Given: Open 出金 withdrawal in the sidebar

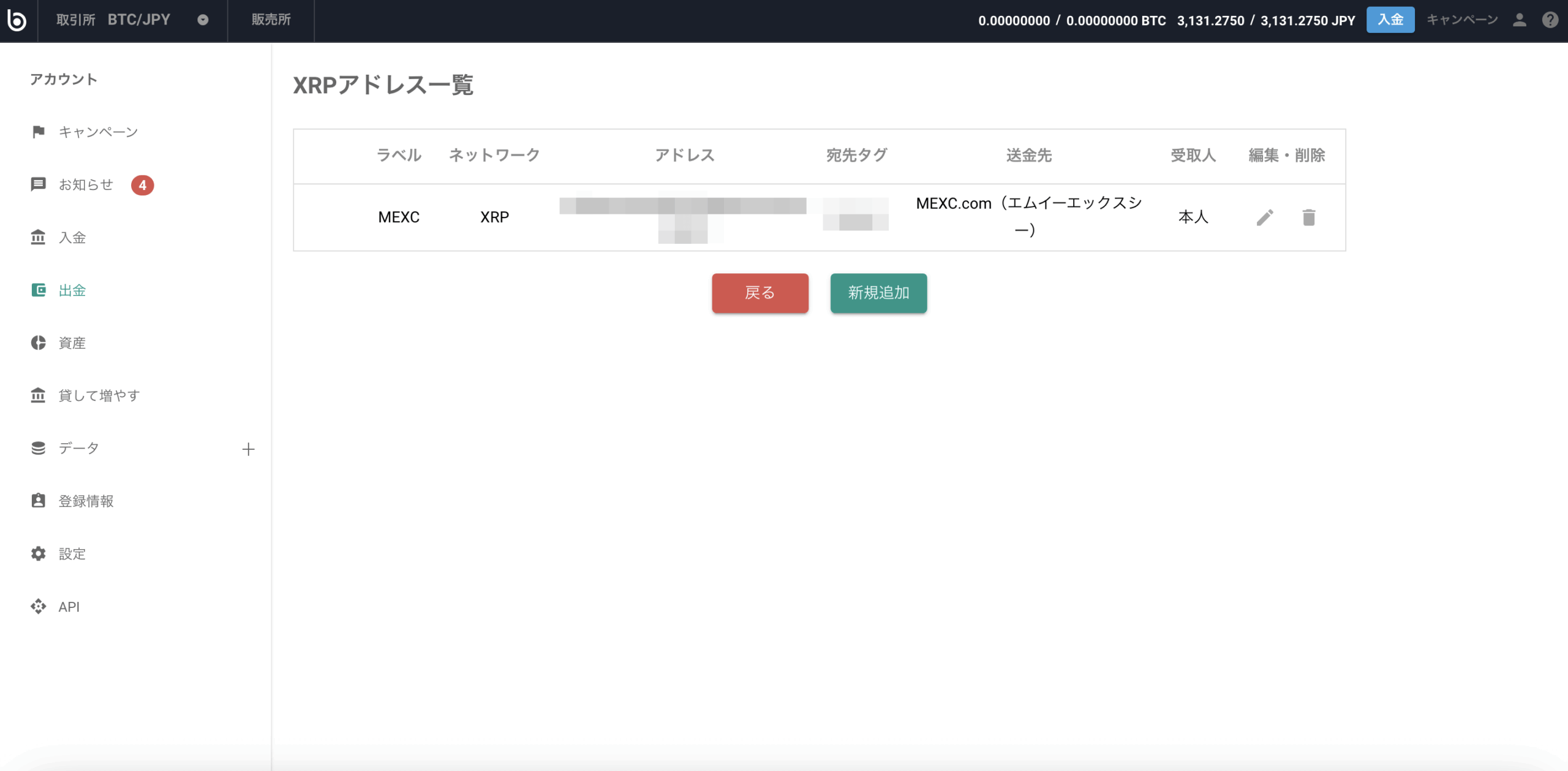Looking at the screenshot, I should 72,290.
